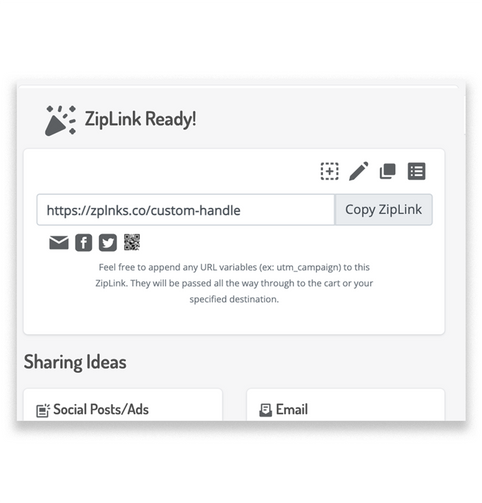Click the Email inbox tray icon
The image size is (482, 503).
(x=266, y=410)
